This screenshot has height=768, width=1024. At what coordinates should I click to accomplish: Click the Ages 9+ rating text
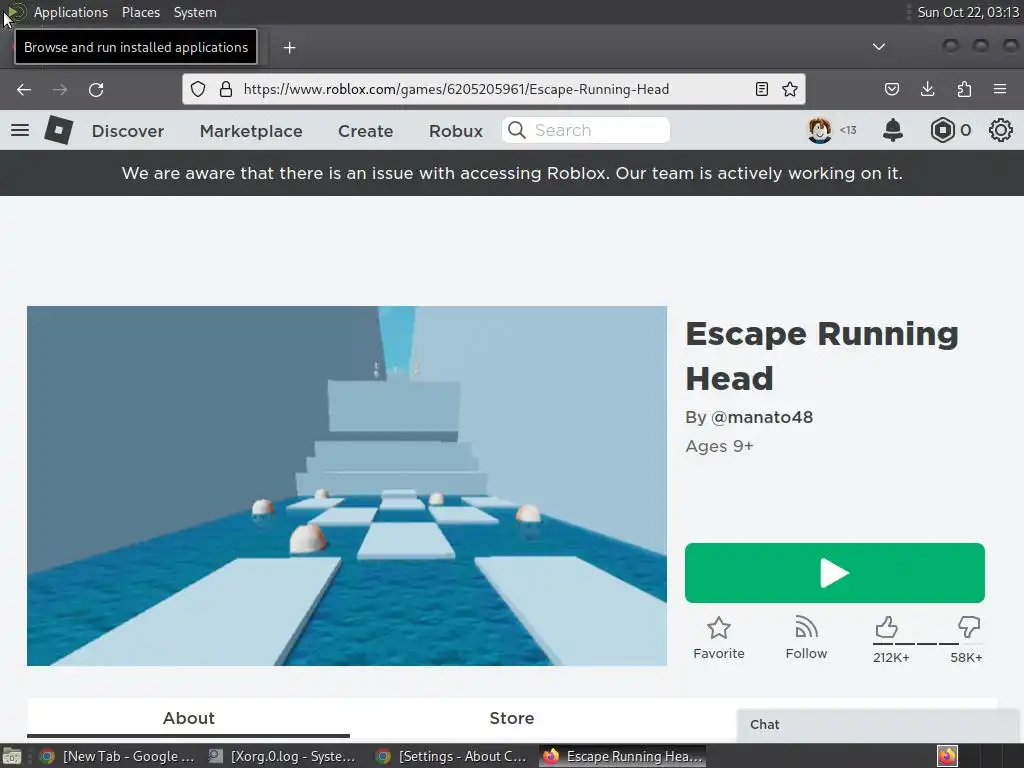tap(719, 446)
